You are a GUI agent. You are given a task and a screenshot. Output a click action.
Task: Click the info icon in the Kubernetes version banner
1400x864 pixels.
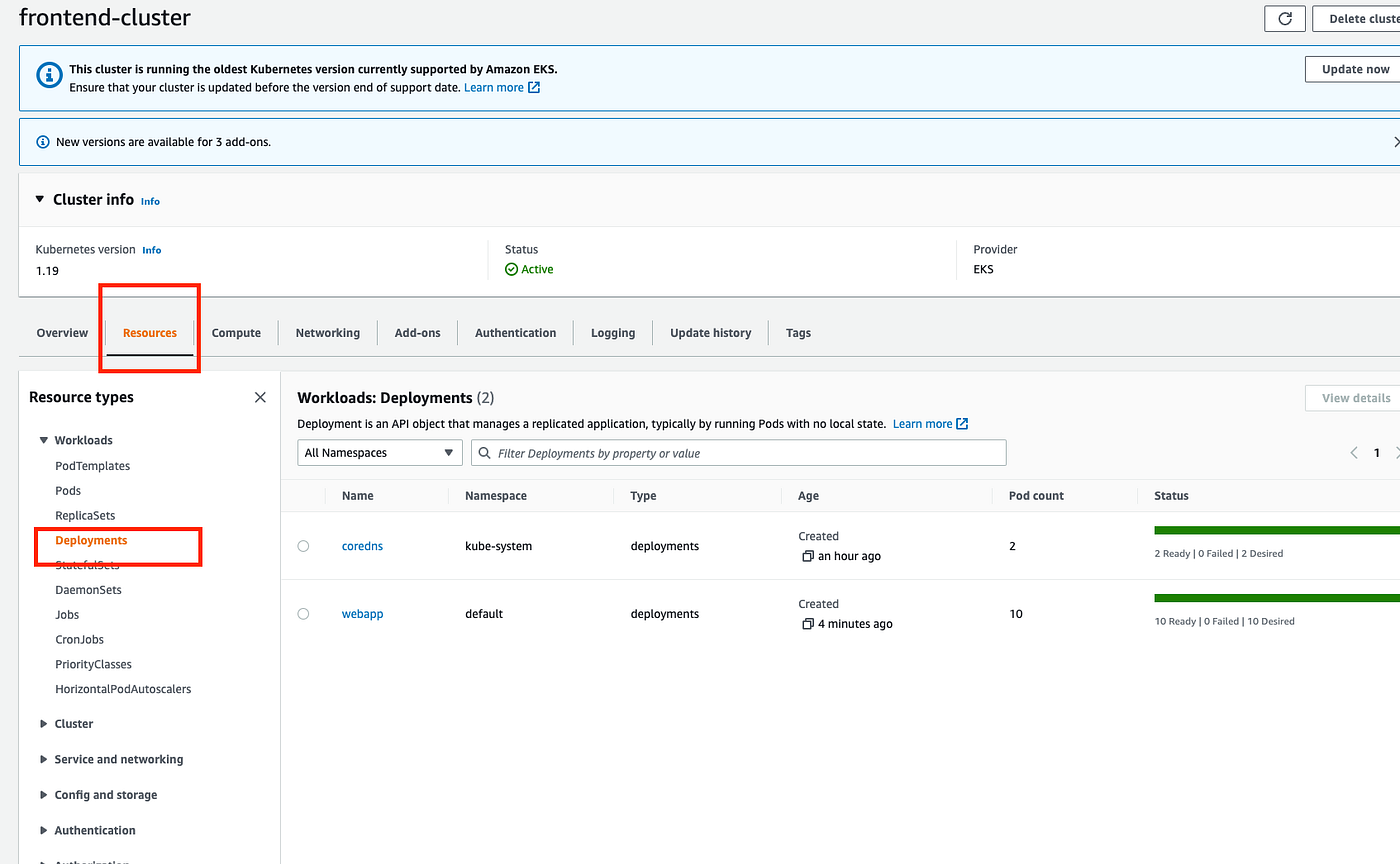[x=49, y=74]
